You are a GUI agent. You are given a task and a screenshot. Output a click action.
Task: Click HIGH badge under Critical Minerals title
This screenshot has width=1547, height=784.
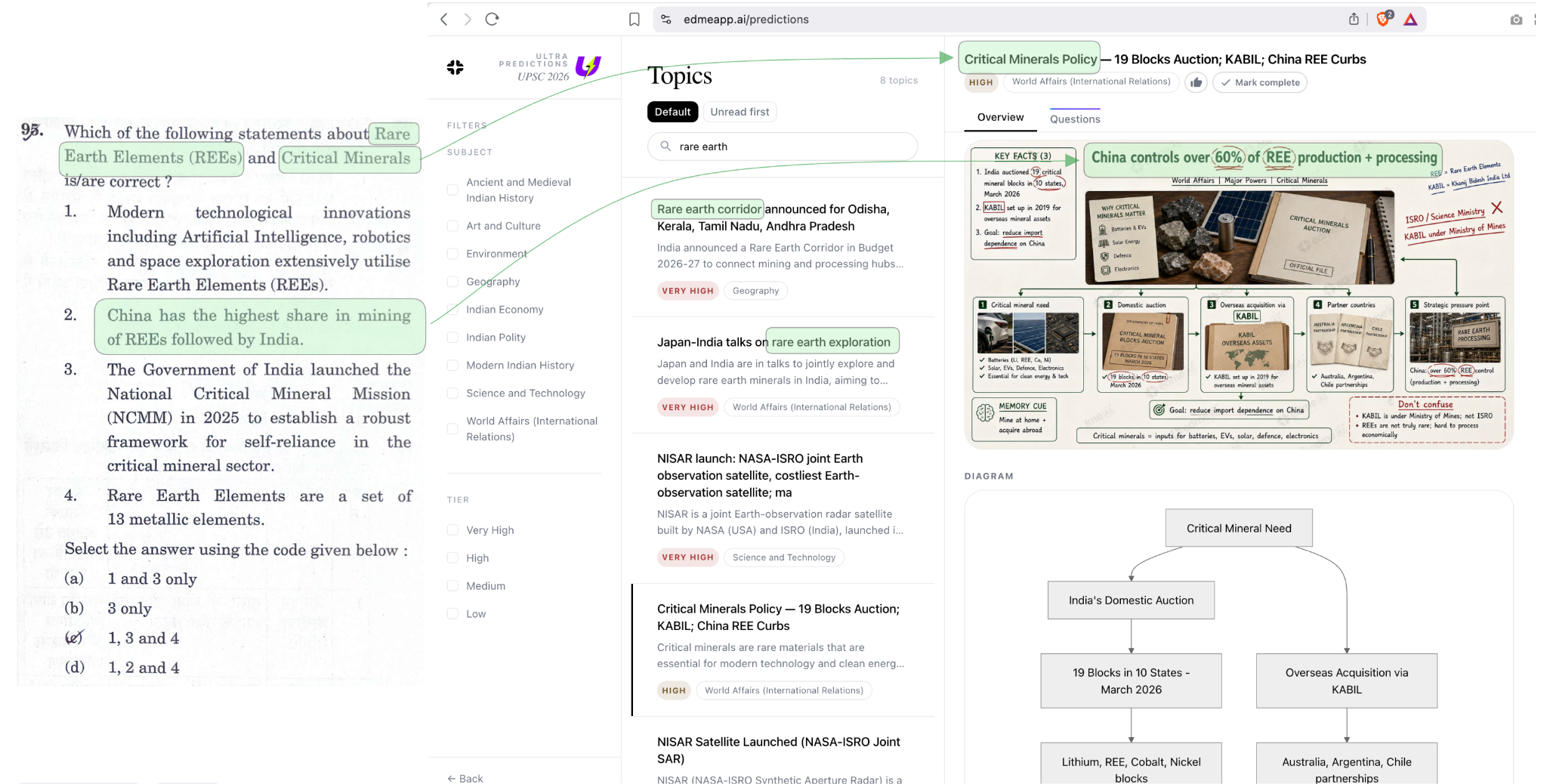[980, 82]
